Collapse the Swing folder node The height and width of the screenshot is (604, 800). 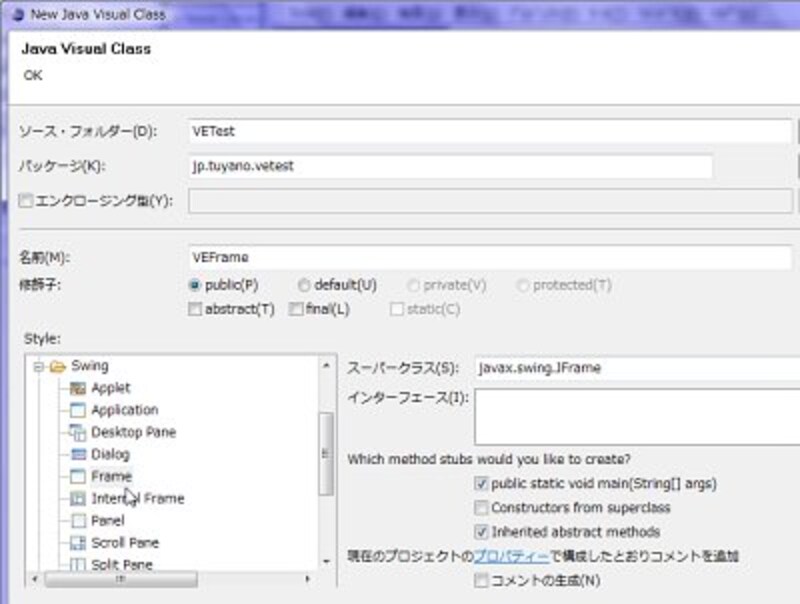click(x=39, y=366)
